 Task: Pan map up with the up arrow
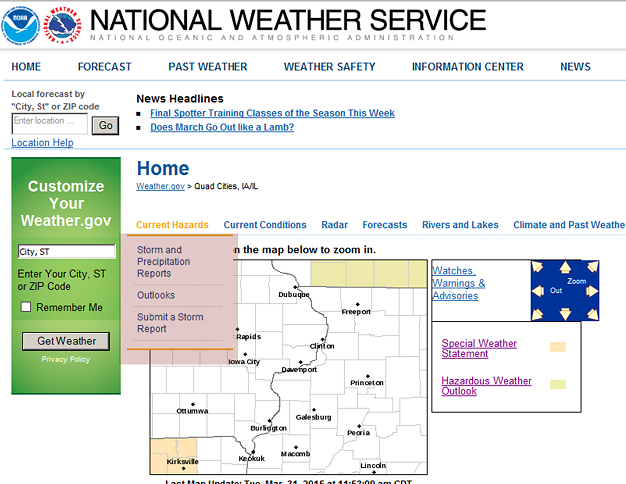pyautogui.click(x=565, y=267)
